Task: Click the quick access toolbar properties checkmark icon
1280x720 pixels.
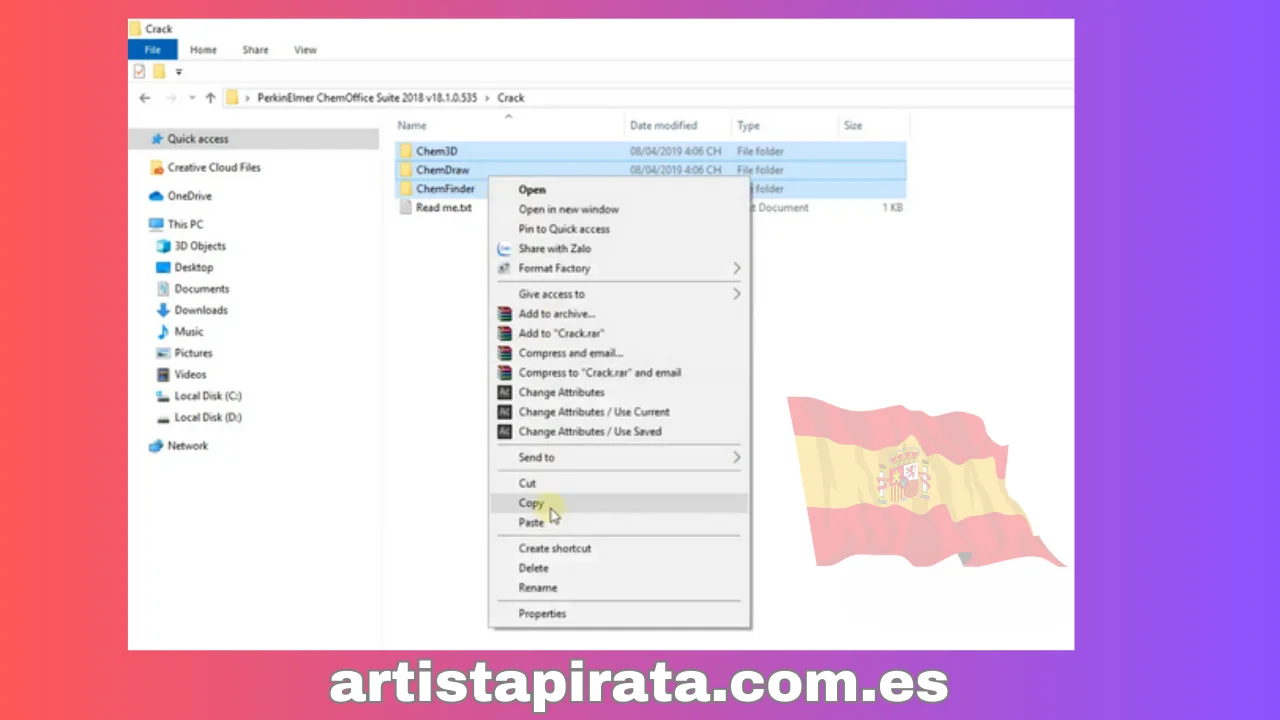Action: [139, 72]
